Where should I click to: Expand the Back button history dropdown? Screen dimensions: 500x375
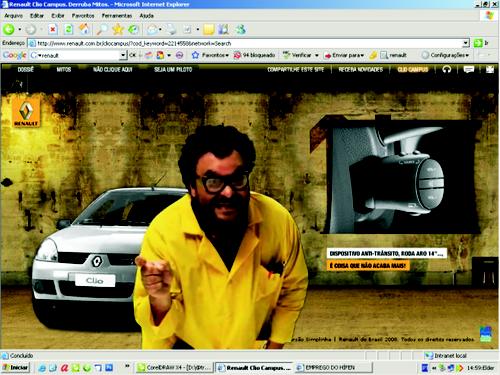pyautogui.click(x=20, y=29)
